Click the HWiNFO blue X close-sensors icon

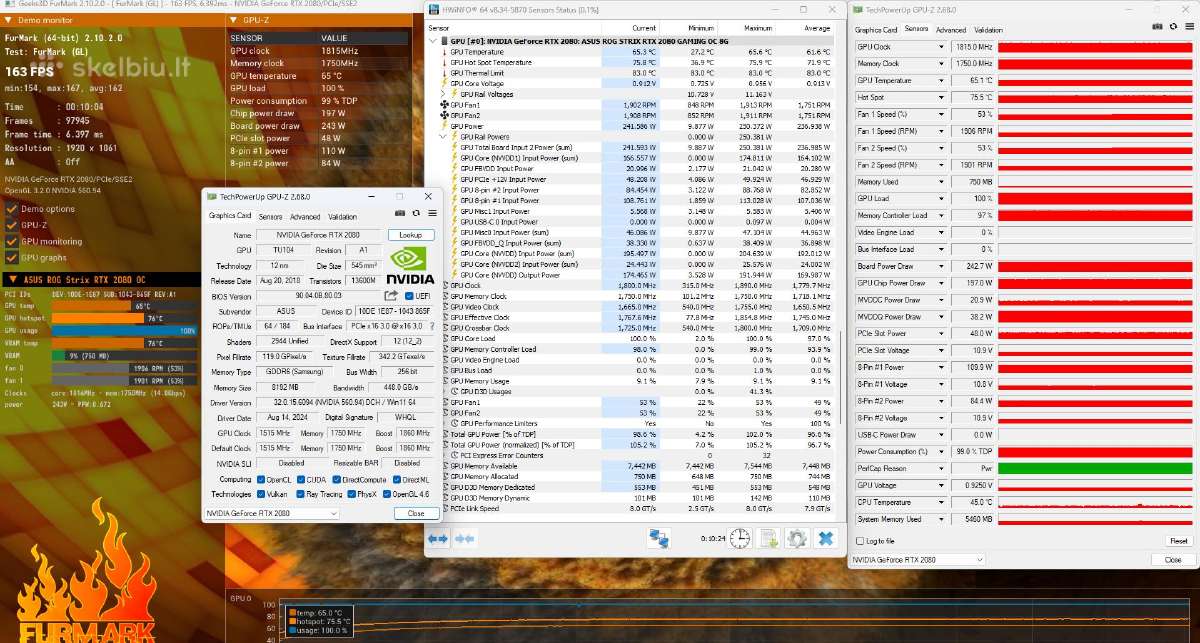point(826,538)
